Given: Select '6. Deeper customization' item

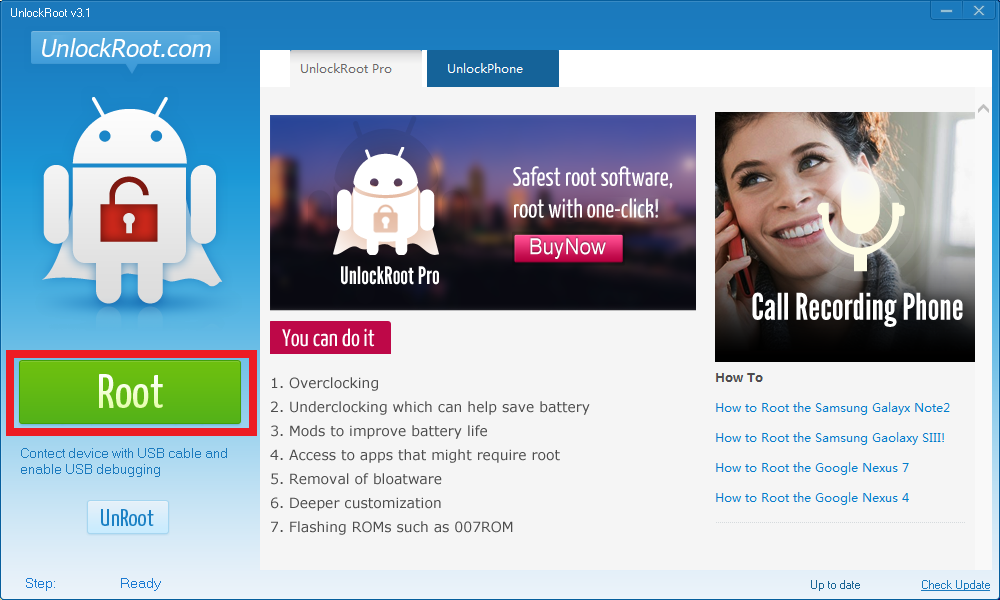Looking at the screenshot, I should click(356, 503).
